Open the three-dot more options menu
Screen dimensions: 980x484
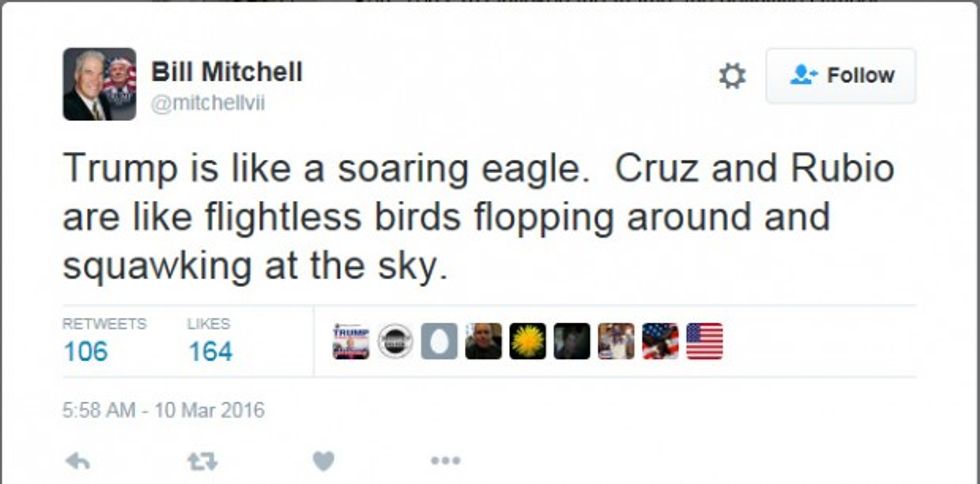[x=445, y=461]
